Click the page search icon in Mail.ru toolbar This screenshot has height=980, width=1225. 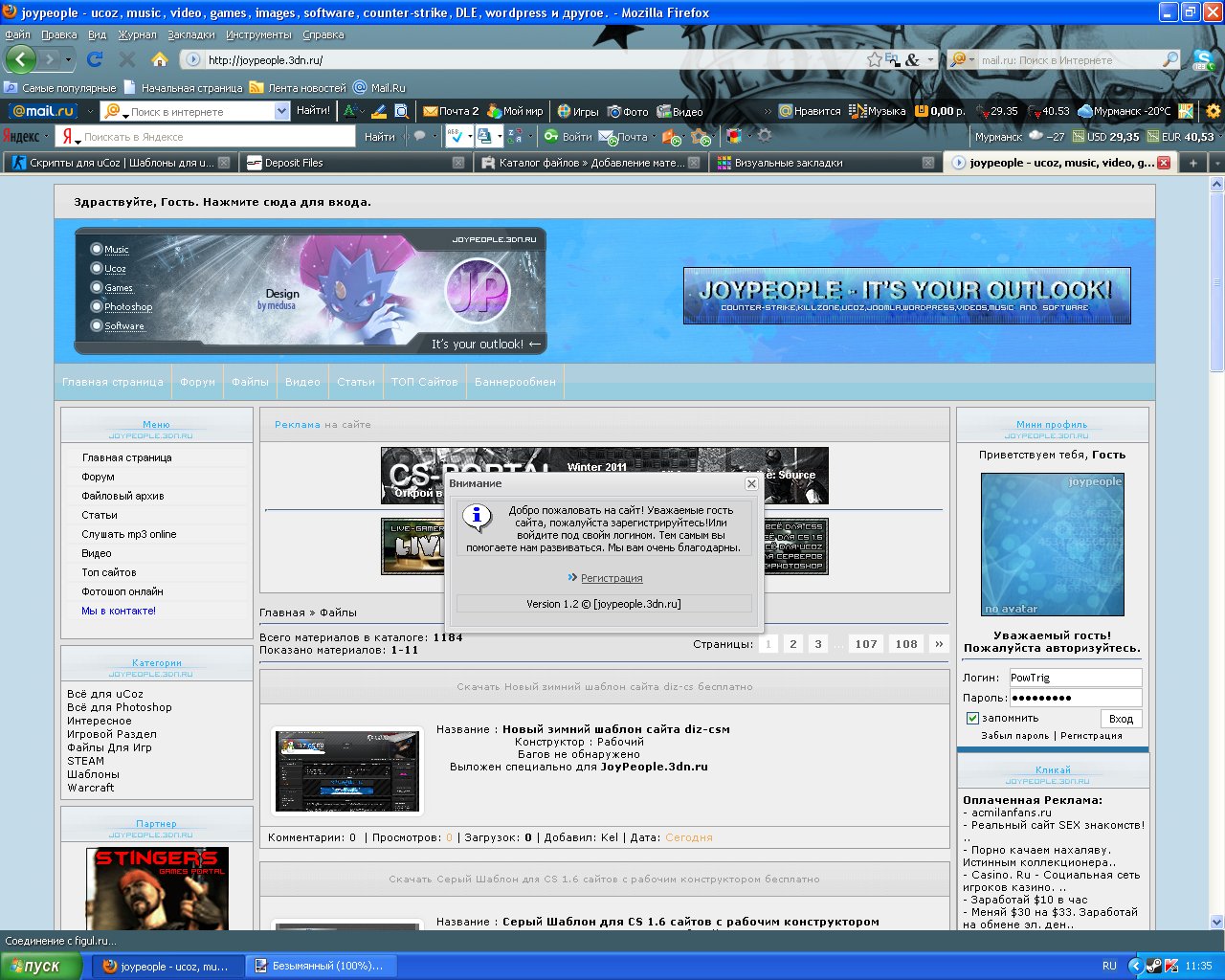coord(402,111)
